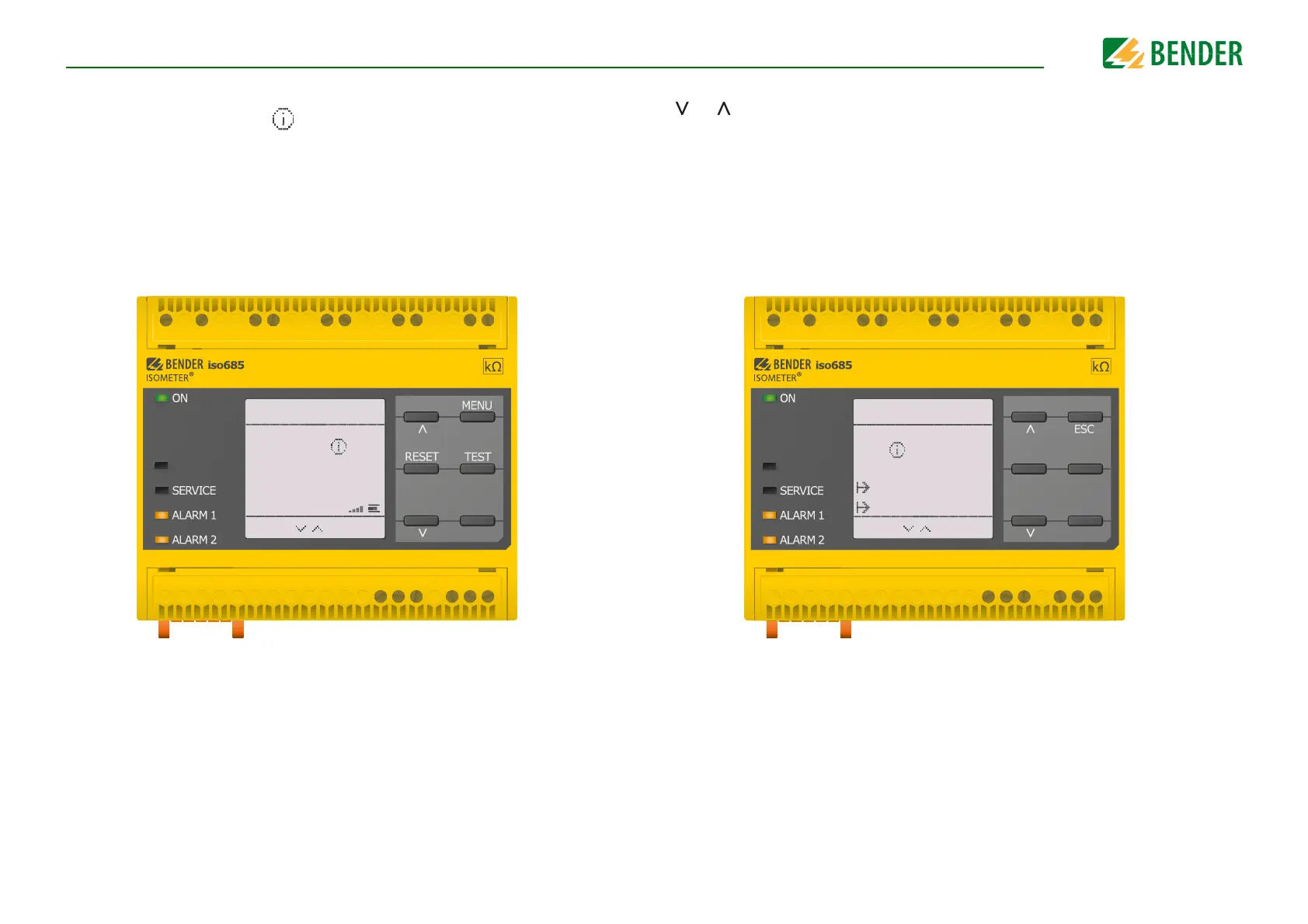Click the kΩ badge on the right device

[1101, 366]
